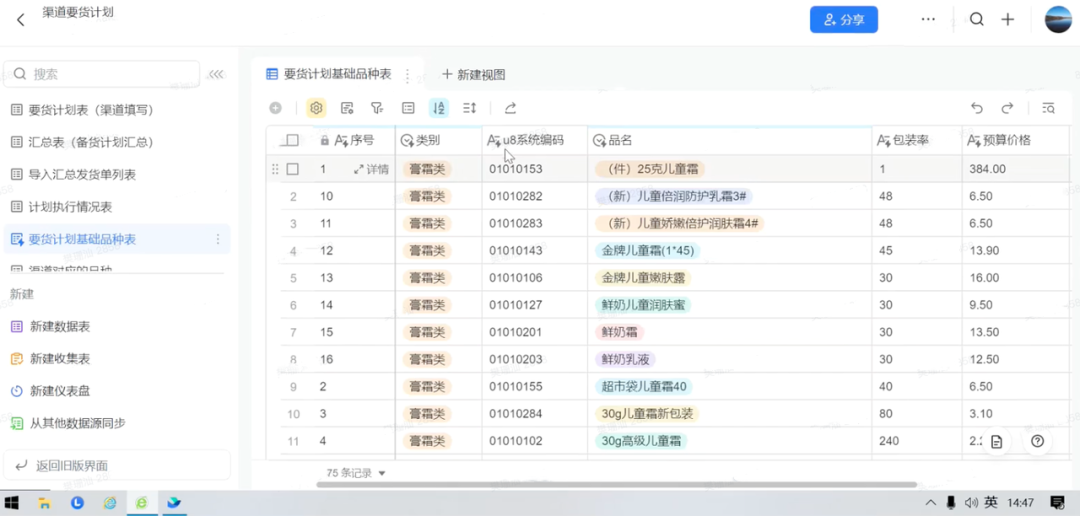Image resolution: width=1080 pixels, height=516 pixels.
Task: Click the 品名 column header
Action: pos(730,141)
